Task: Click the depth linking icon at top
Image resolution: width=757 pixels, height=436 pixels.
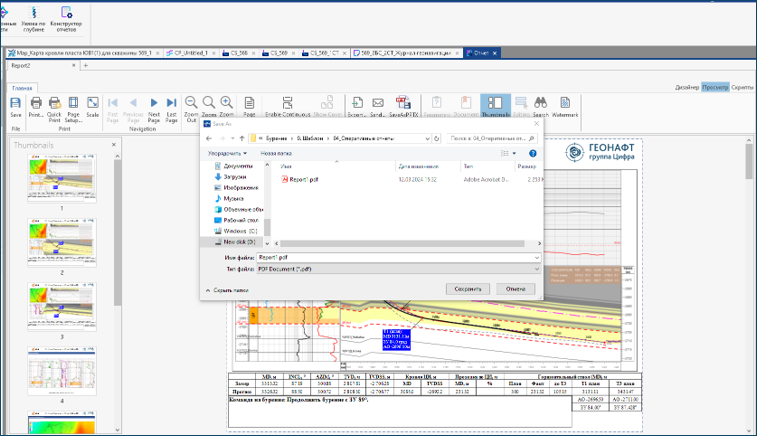Action: (33, 19)
